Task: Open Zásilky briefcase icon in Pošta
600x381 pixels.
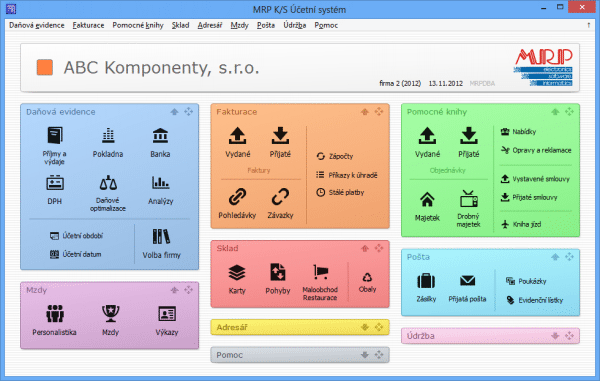Action: [426, 281]
